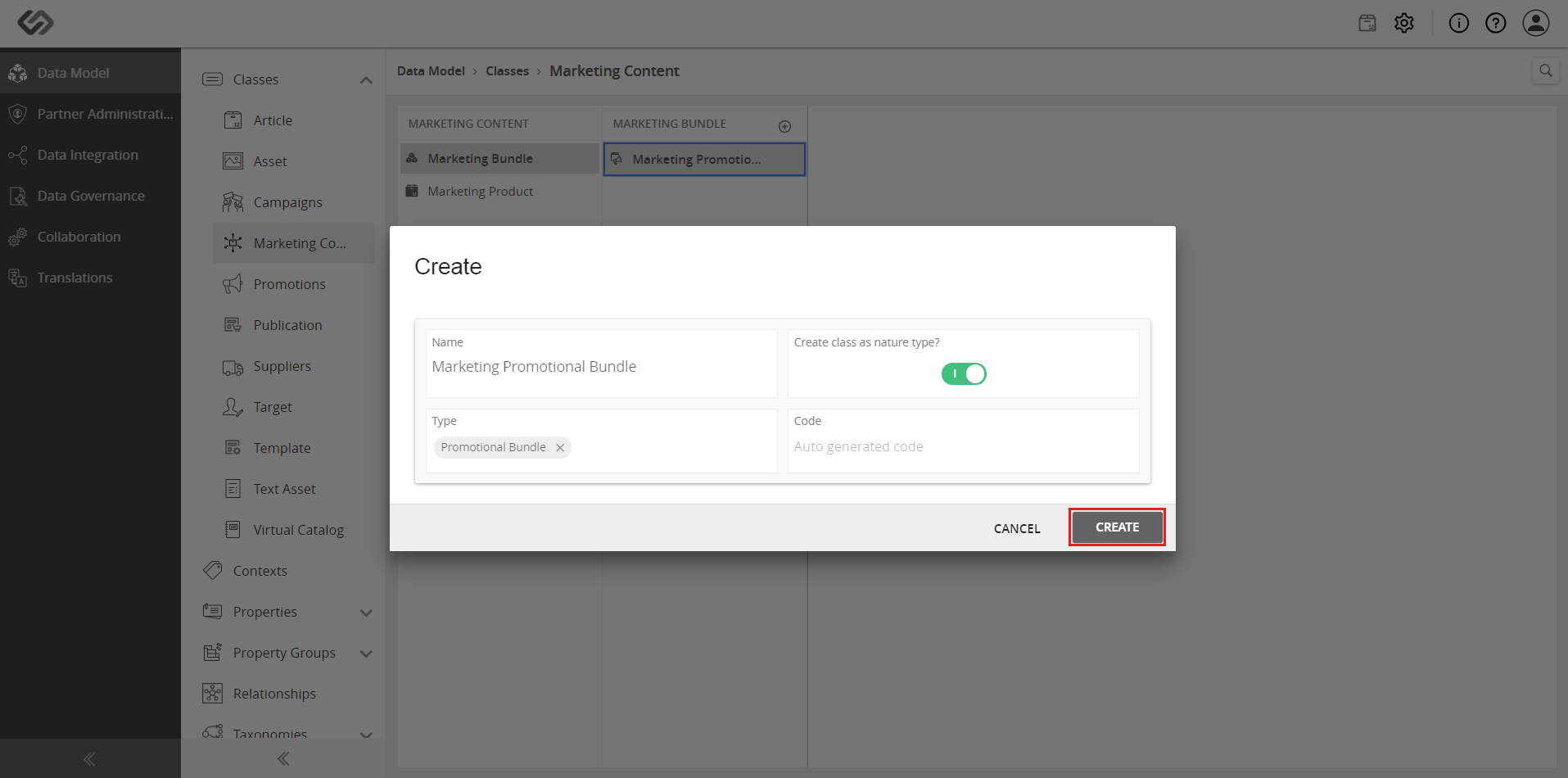Select Marketing Product tree row

499,191
